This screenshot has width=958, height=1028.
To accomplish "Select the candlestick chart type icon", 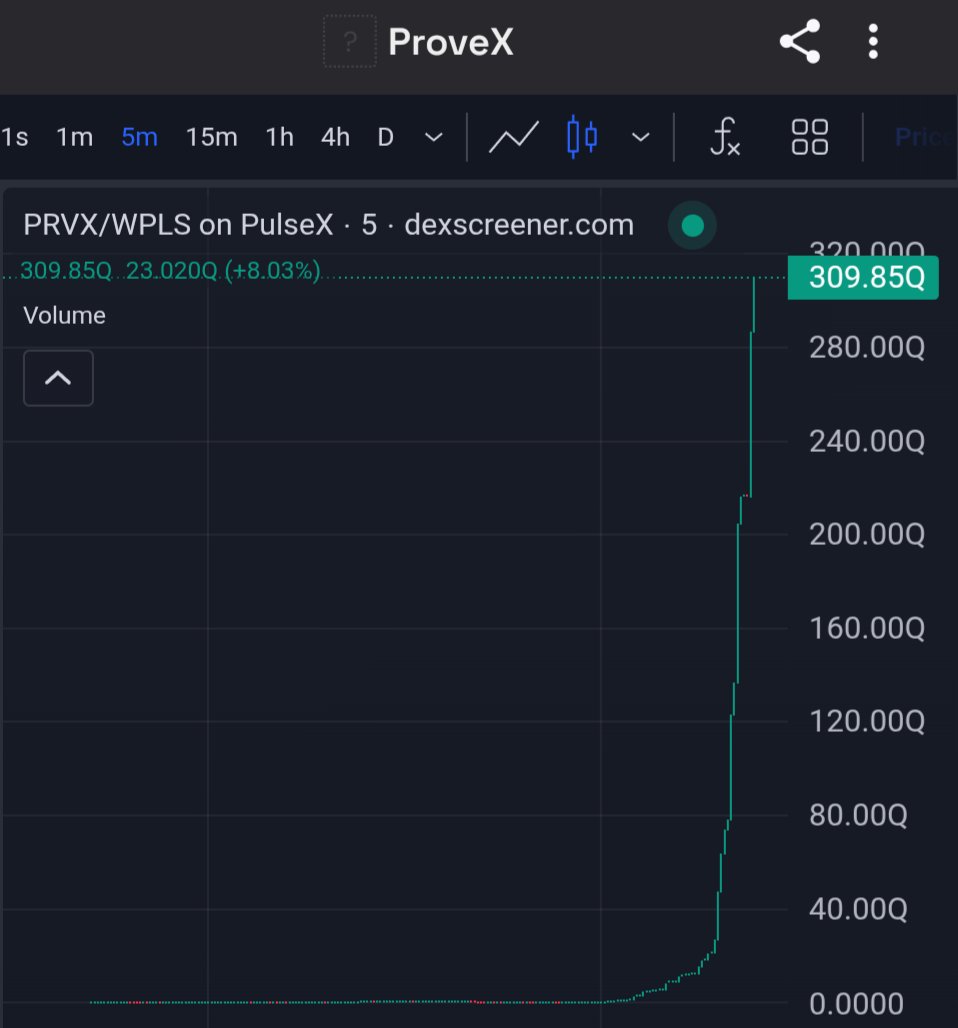I will click(x=582, y=137).
